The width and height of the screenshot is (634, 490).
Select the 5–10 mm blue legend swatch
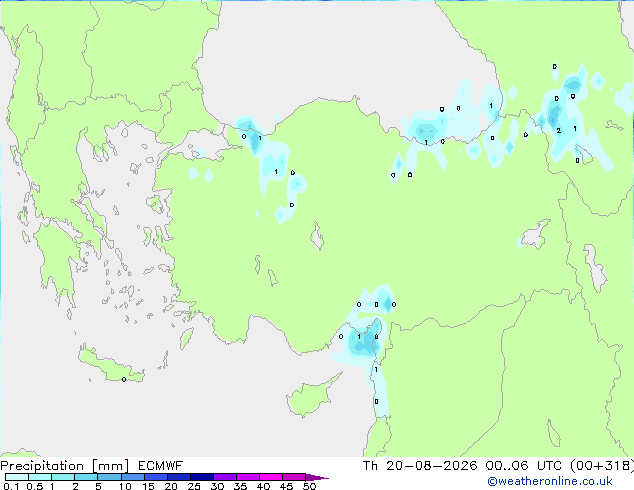(x=110, y=477)
